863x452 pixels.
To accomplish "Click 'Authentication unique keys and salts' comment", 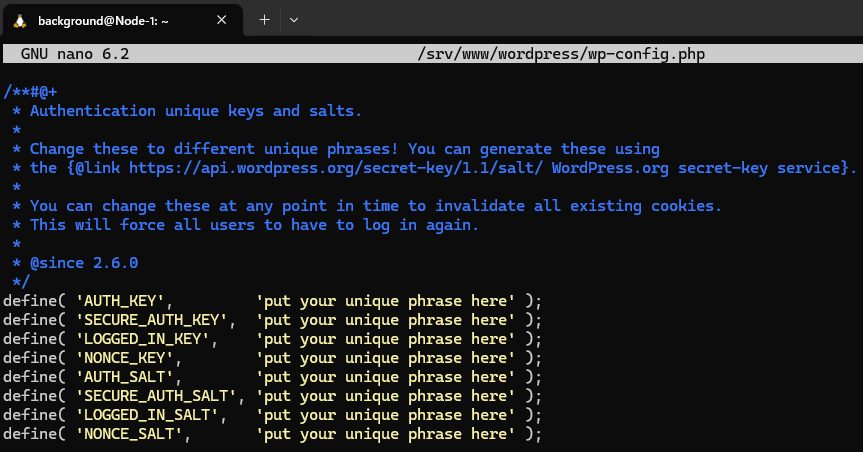I will [196, 111].
